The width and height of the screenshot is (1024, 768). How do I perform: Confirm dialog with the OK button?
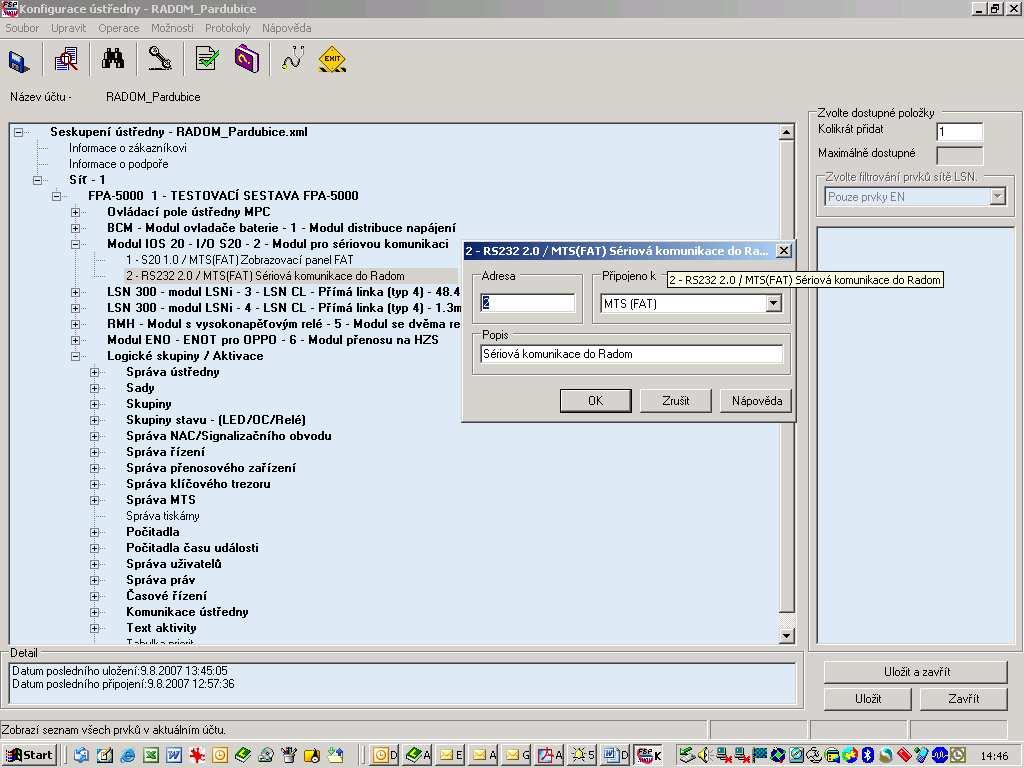596,400
